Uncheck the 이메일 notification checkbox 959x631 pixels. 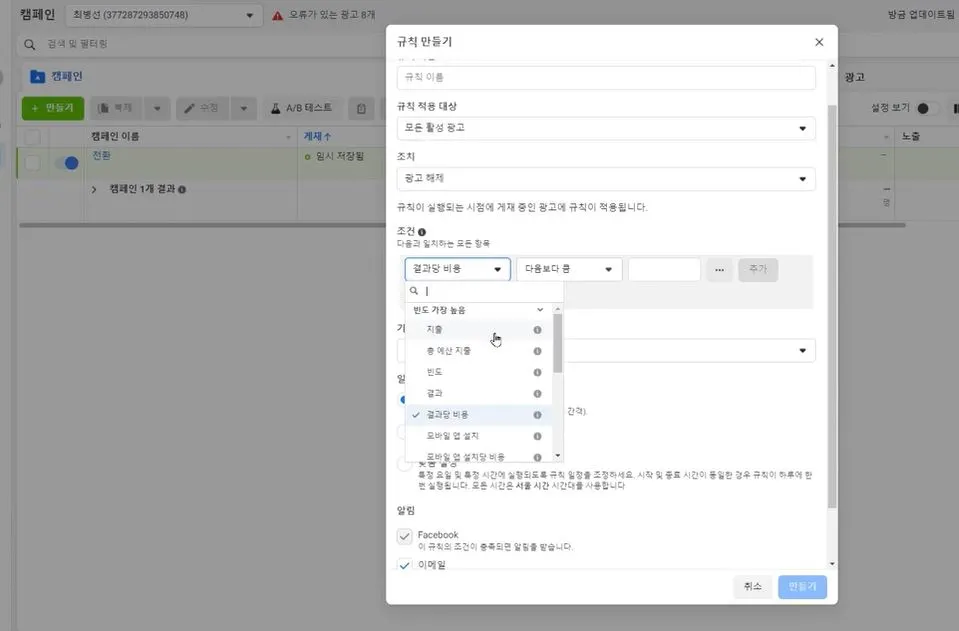coord(405,563)
